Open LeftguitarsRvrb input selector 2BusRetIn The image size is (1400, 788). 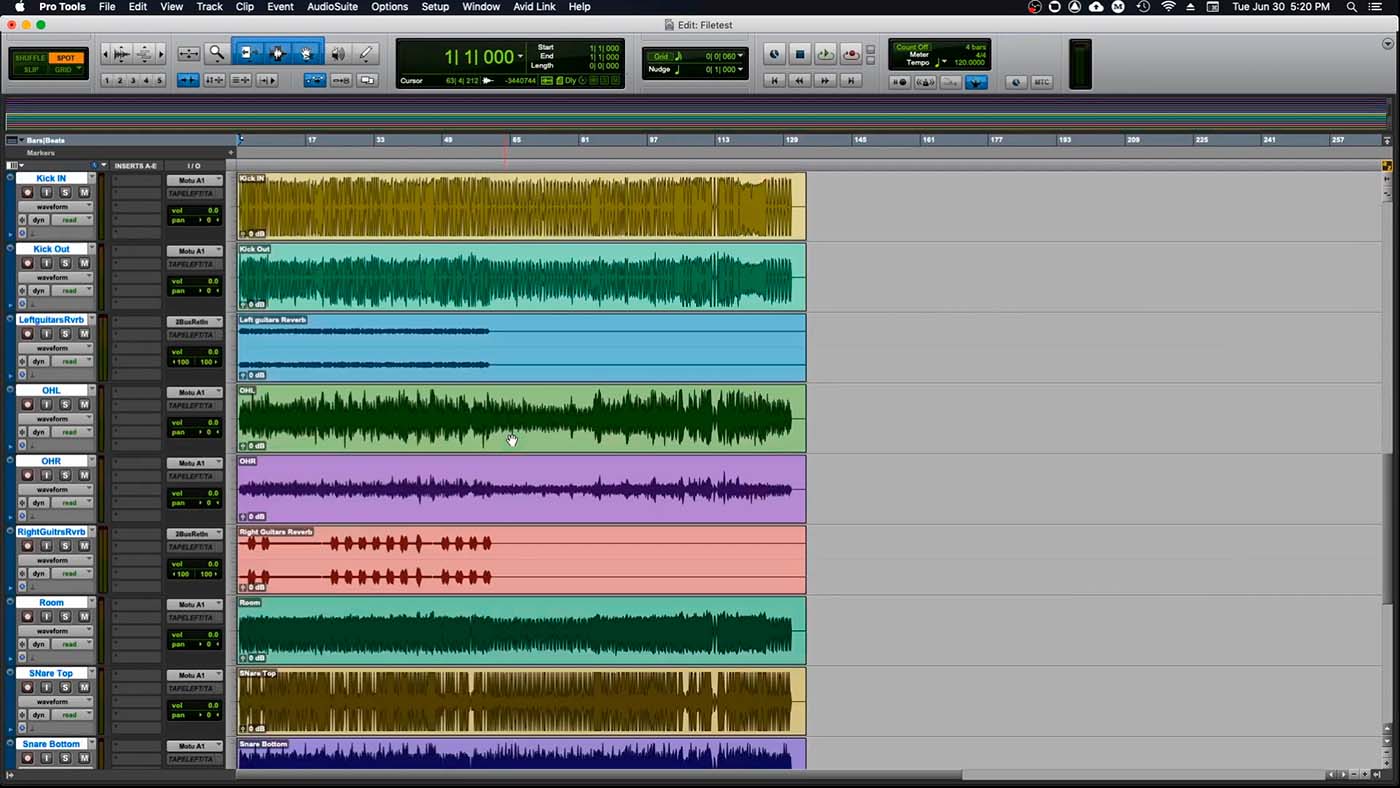[194, 321]
